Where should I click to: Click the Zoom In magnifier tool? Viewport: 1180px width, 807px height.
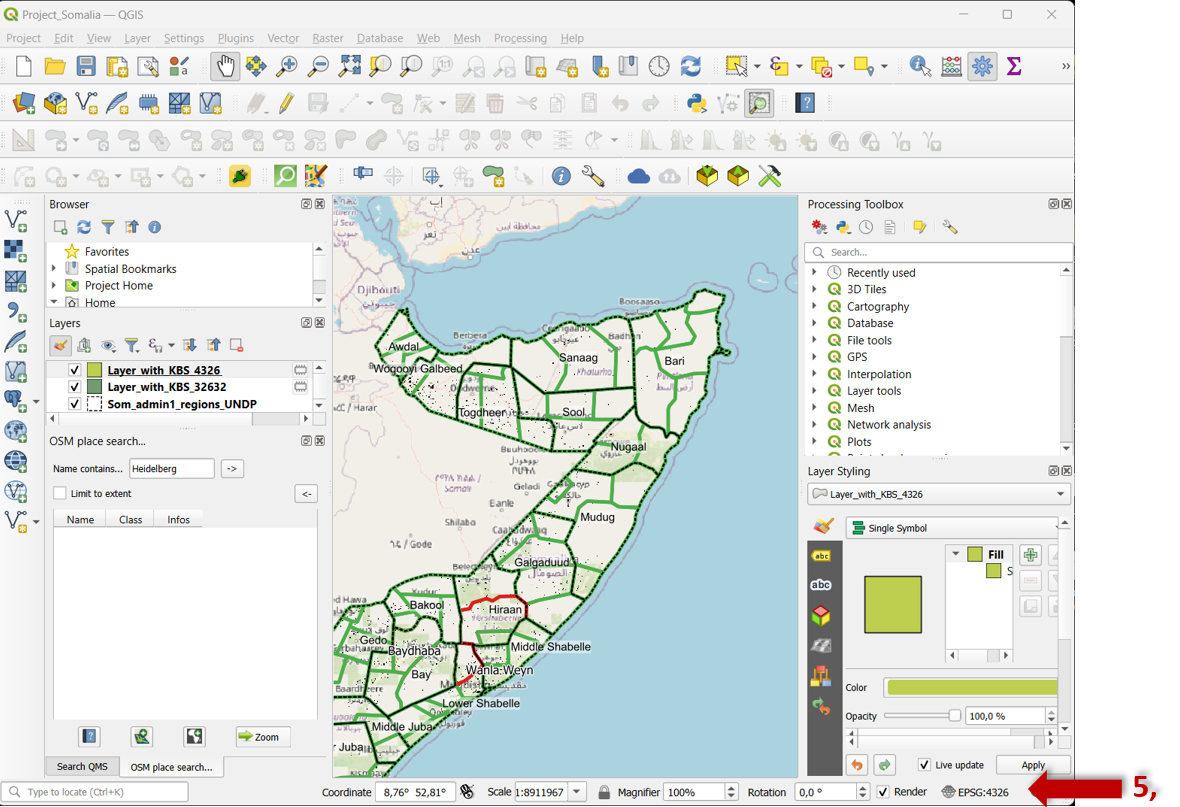coord(287,67)
